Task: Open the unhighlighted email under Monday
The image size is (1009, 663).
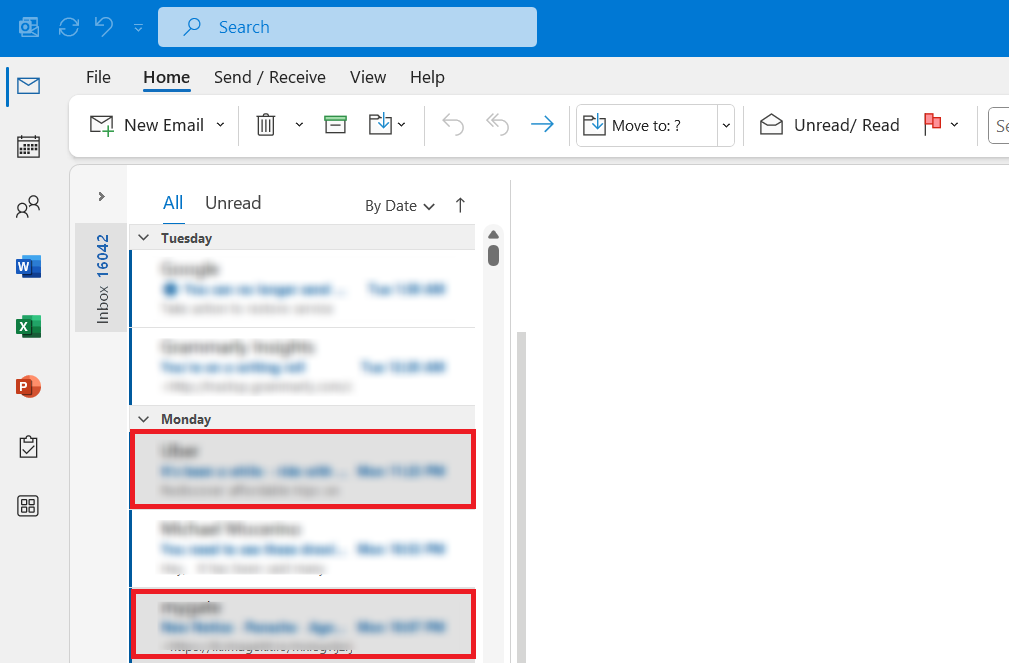Action: click(x=303, y=548)
